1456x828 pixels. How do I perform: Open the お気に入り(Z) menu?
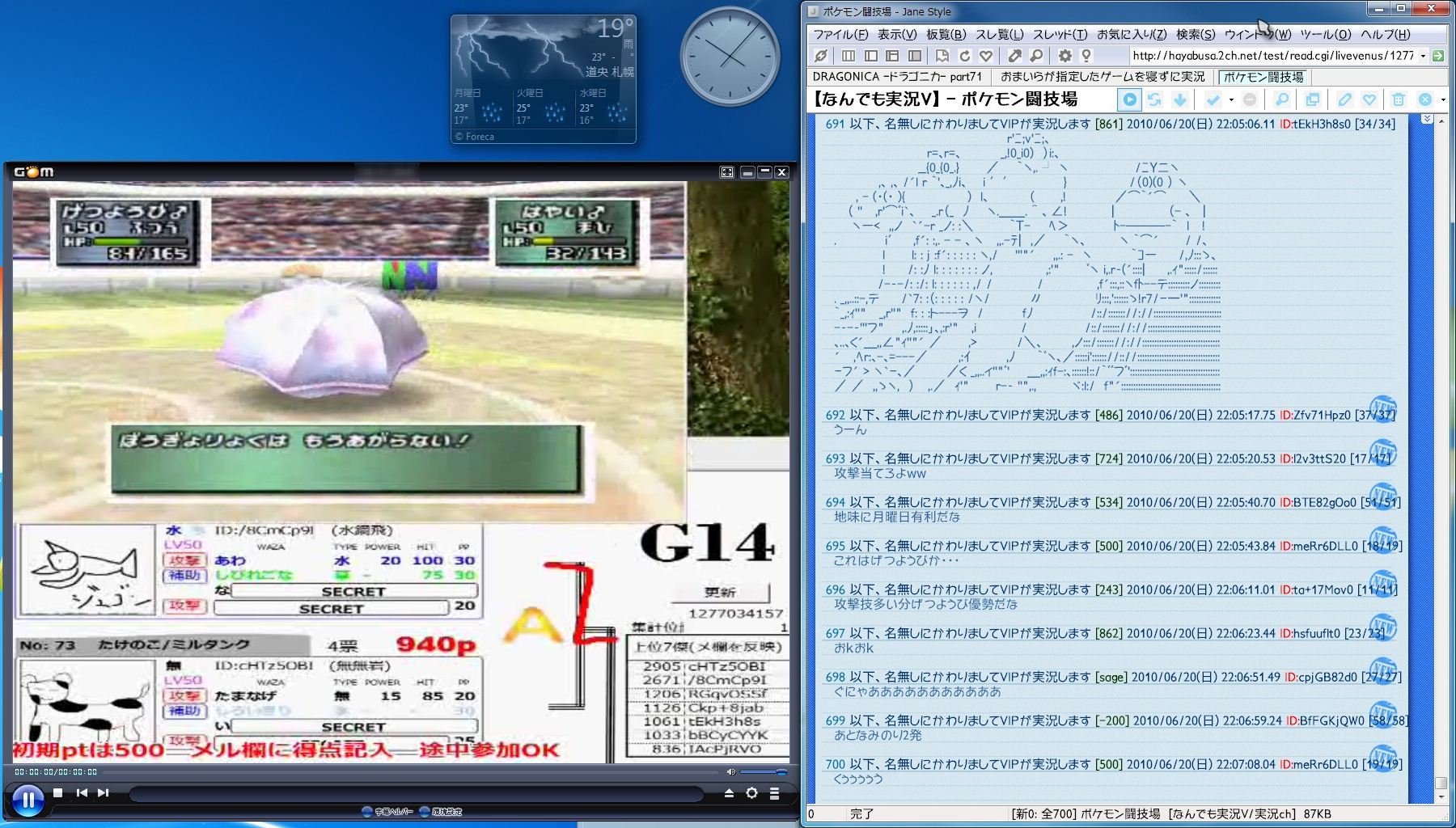[1132, 34]
